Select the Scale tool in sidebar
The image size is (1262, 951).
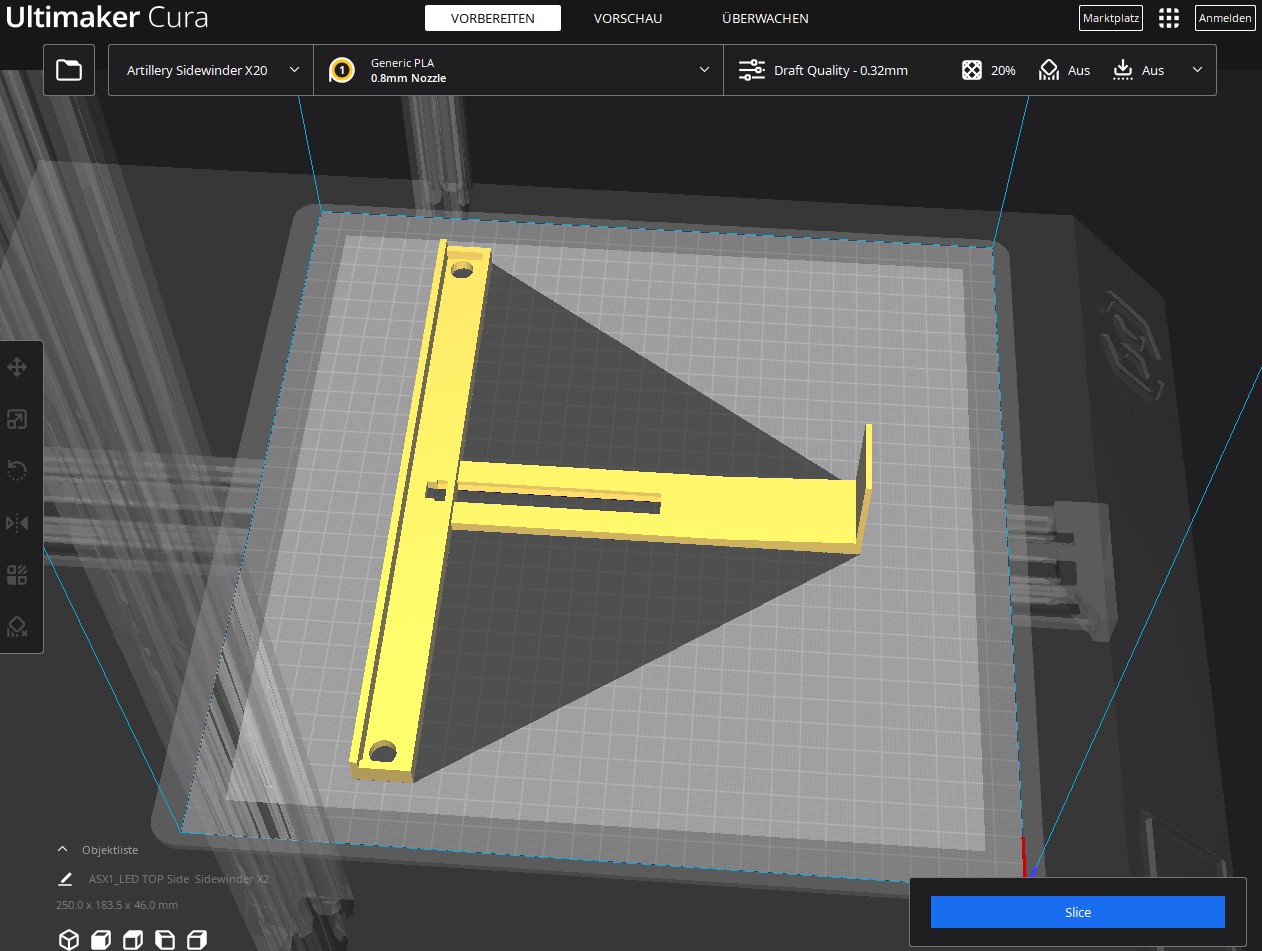(17, 419)
